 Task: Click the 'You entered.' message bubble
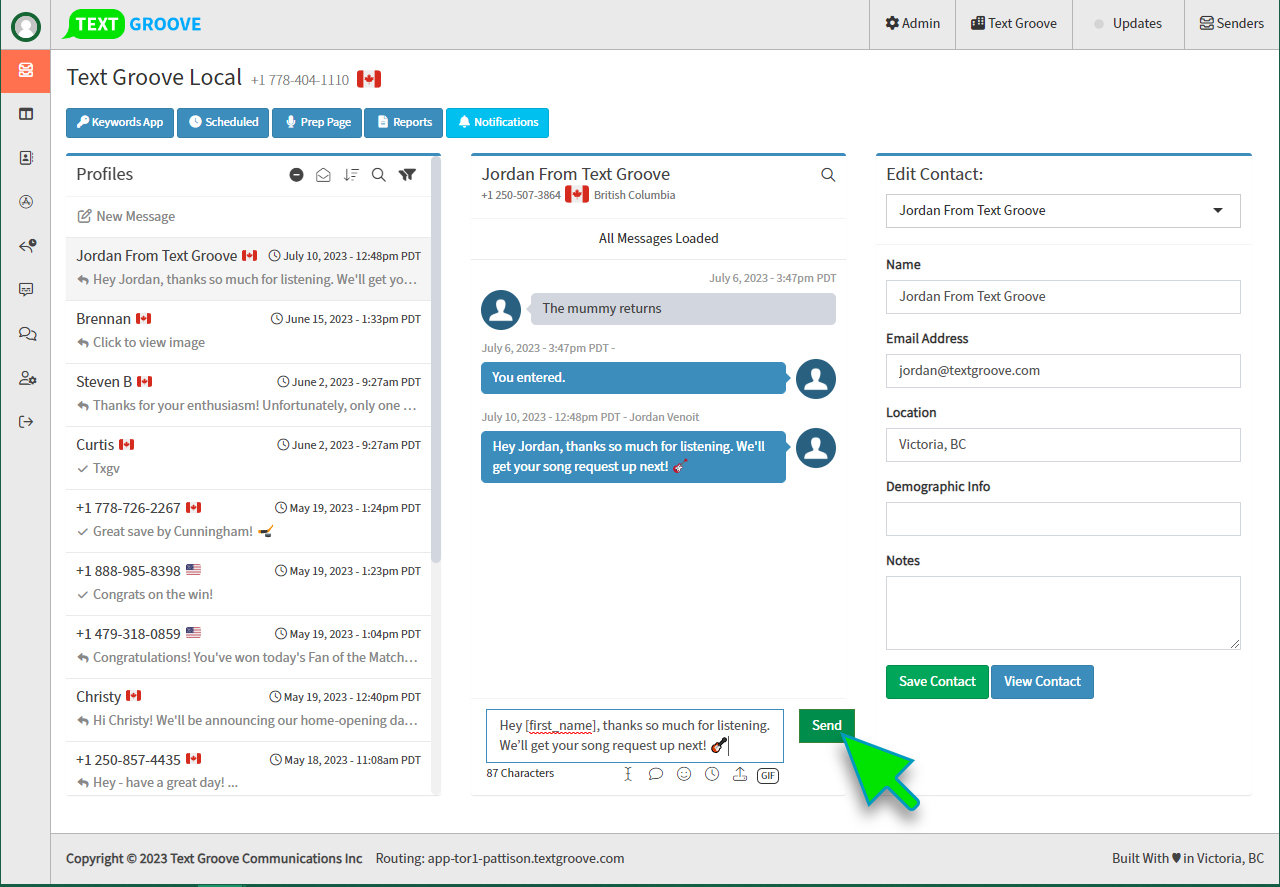click(633, 378)
